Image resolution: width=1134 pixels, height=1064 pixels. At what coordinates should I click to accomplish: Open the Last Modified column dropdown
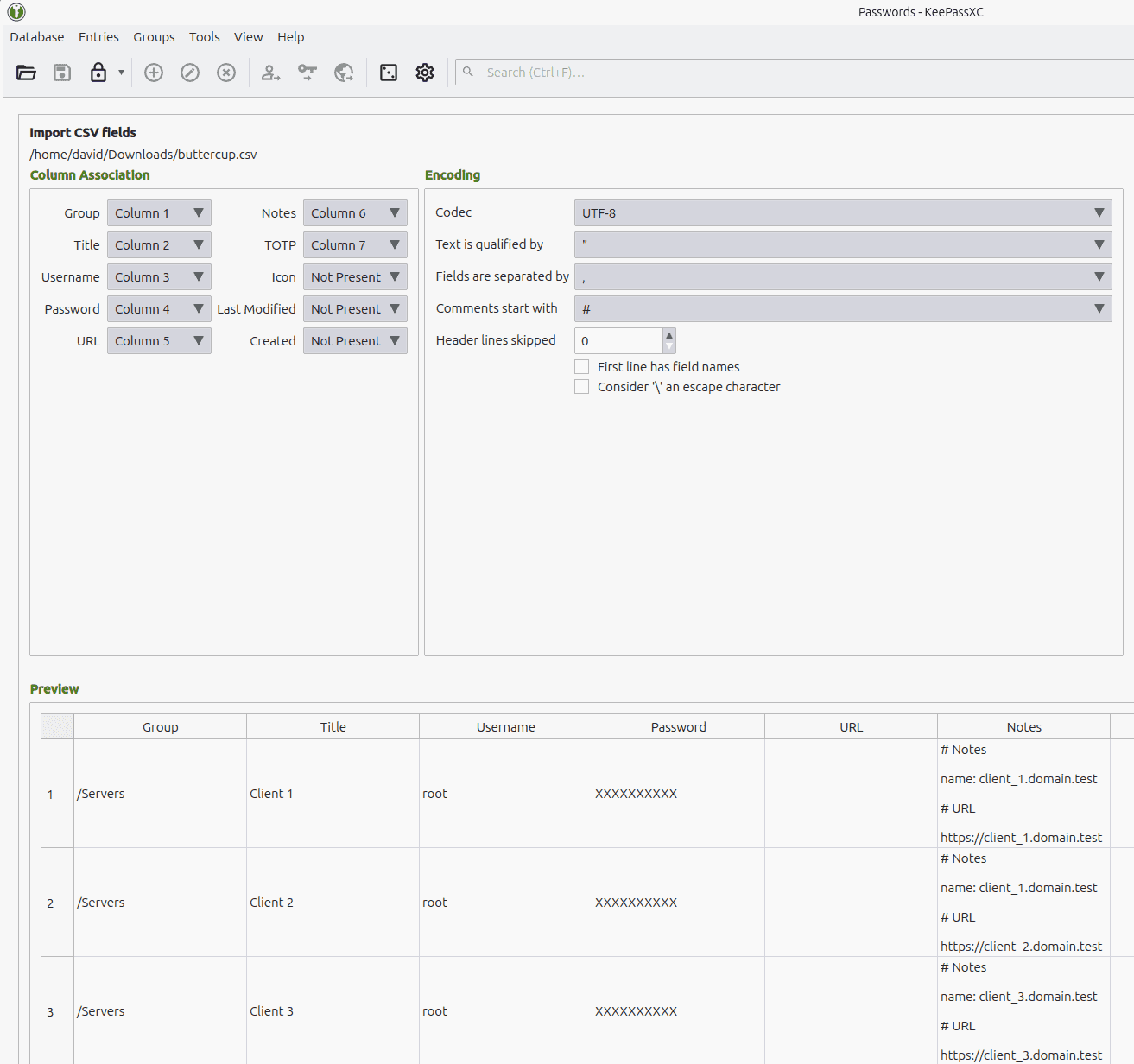point(355,309)
